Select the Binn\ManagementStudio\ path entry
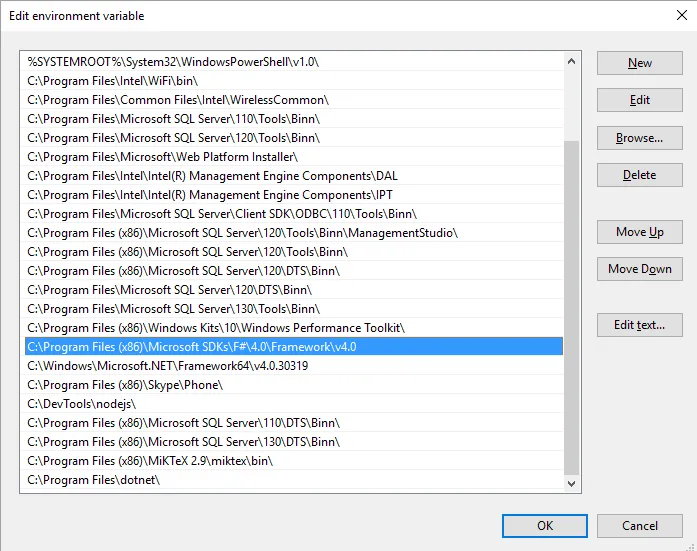The width and height of the screenshot is (697, 551). pyautogui.click(x=294, y=233)
